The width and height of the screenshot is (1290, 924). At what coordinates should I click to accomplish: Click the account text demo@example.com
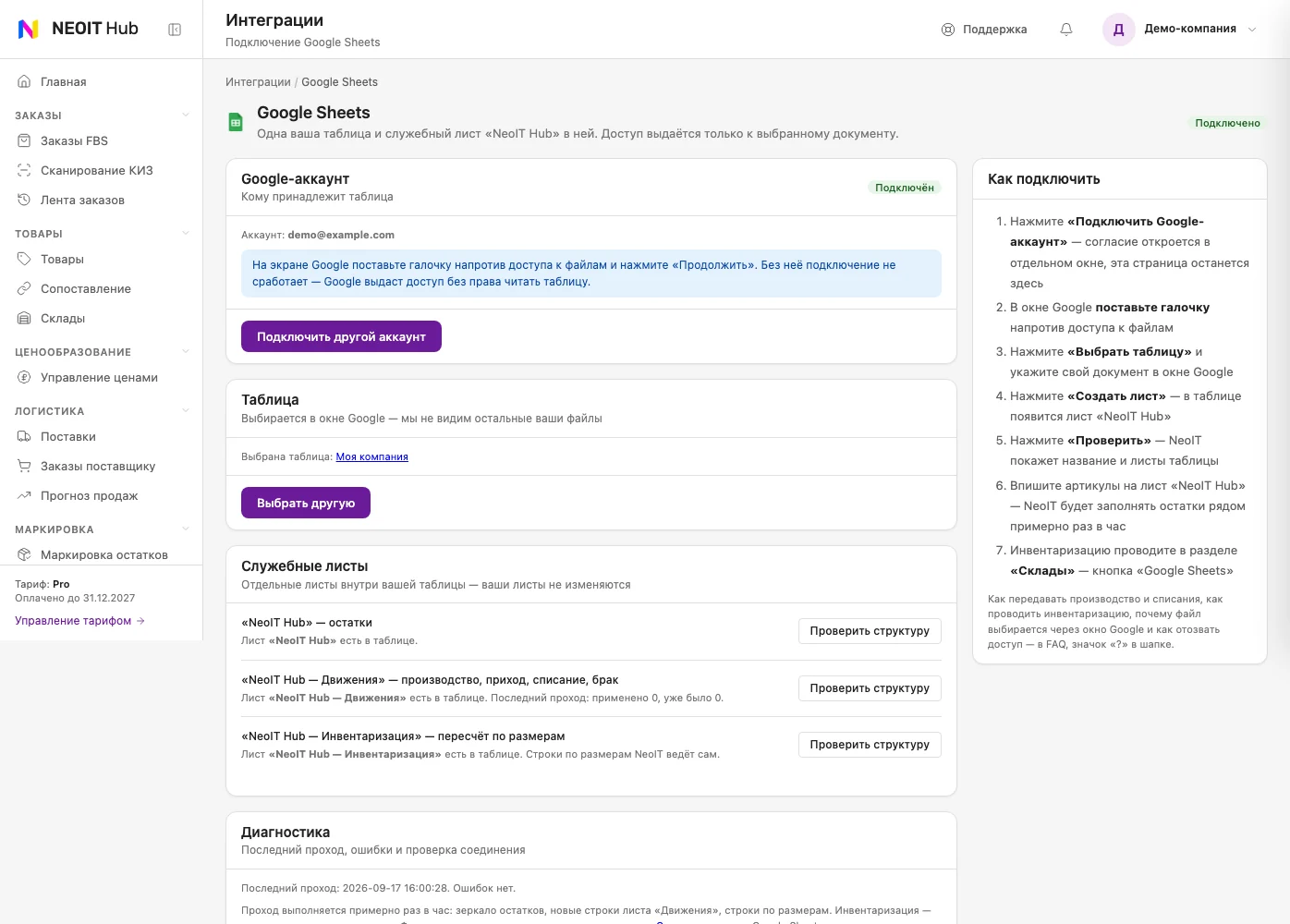pyautogui.click(x=341, y=235)
